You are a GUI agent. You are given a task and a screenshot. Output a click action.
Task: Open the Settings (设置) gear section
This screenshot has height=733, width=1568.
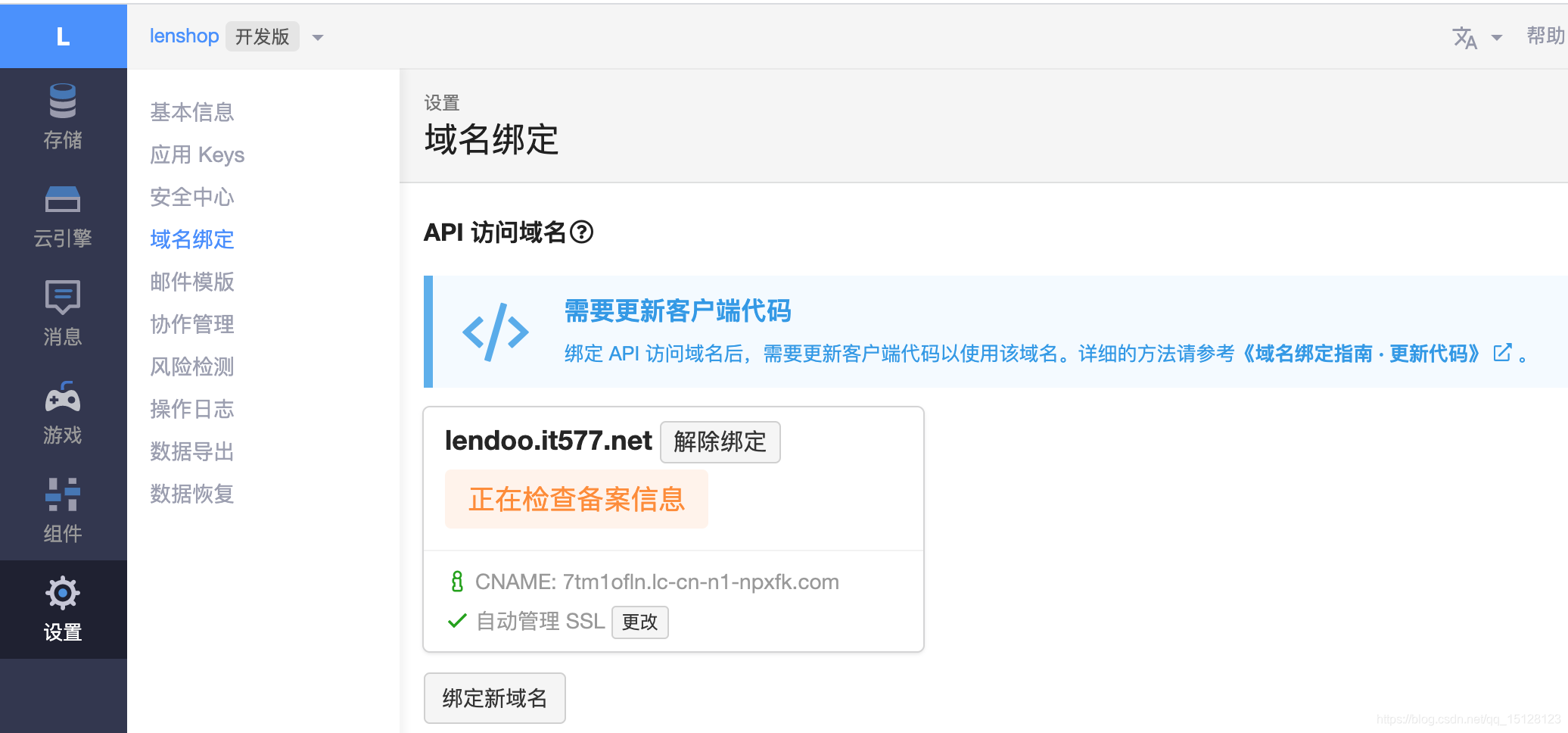[63, 610]
